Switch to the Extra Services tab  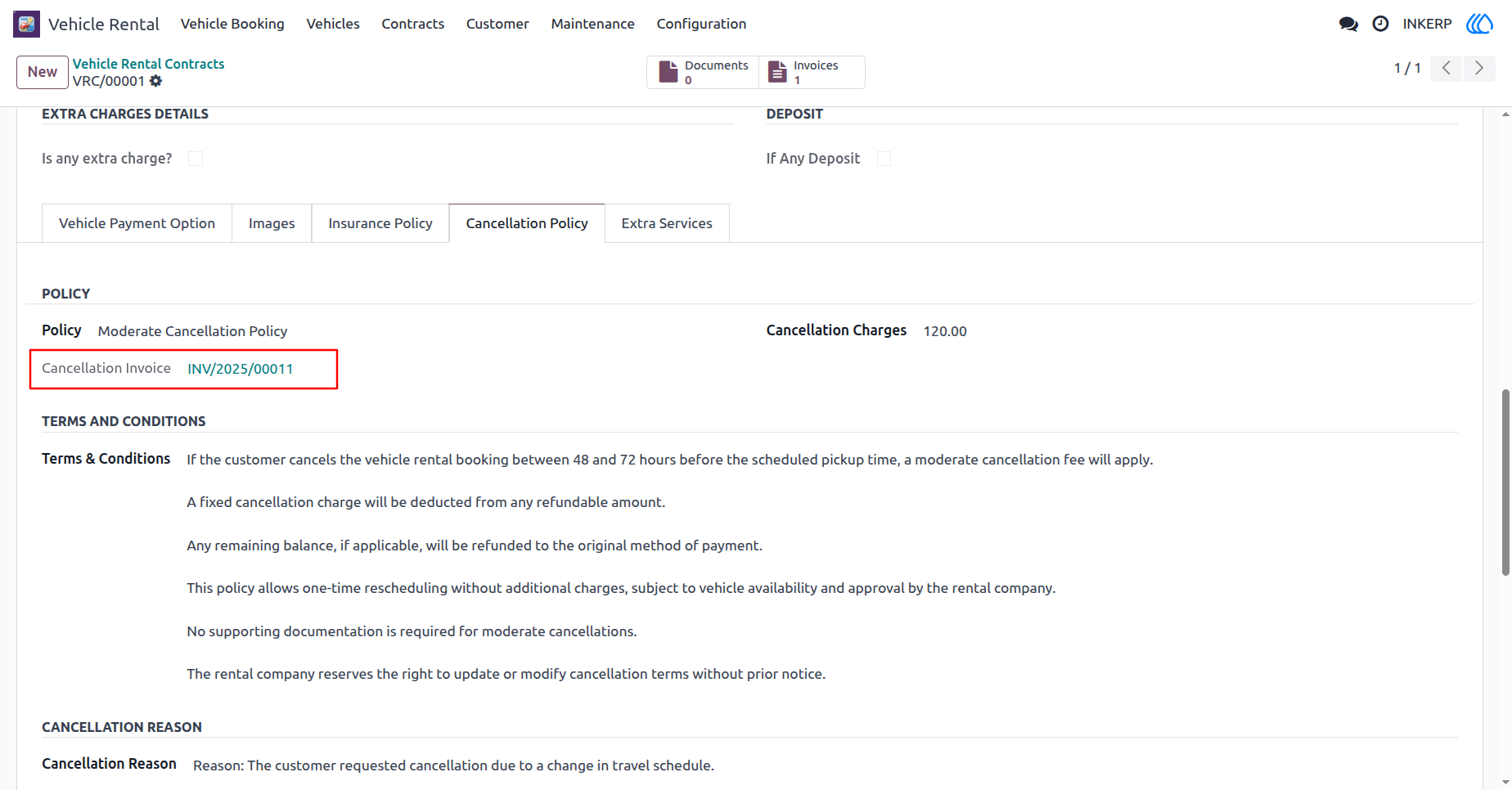(667, 223)
